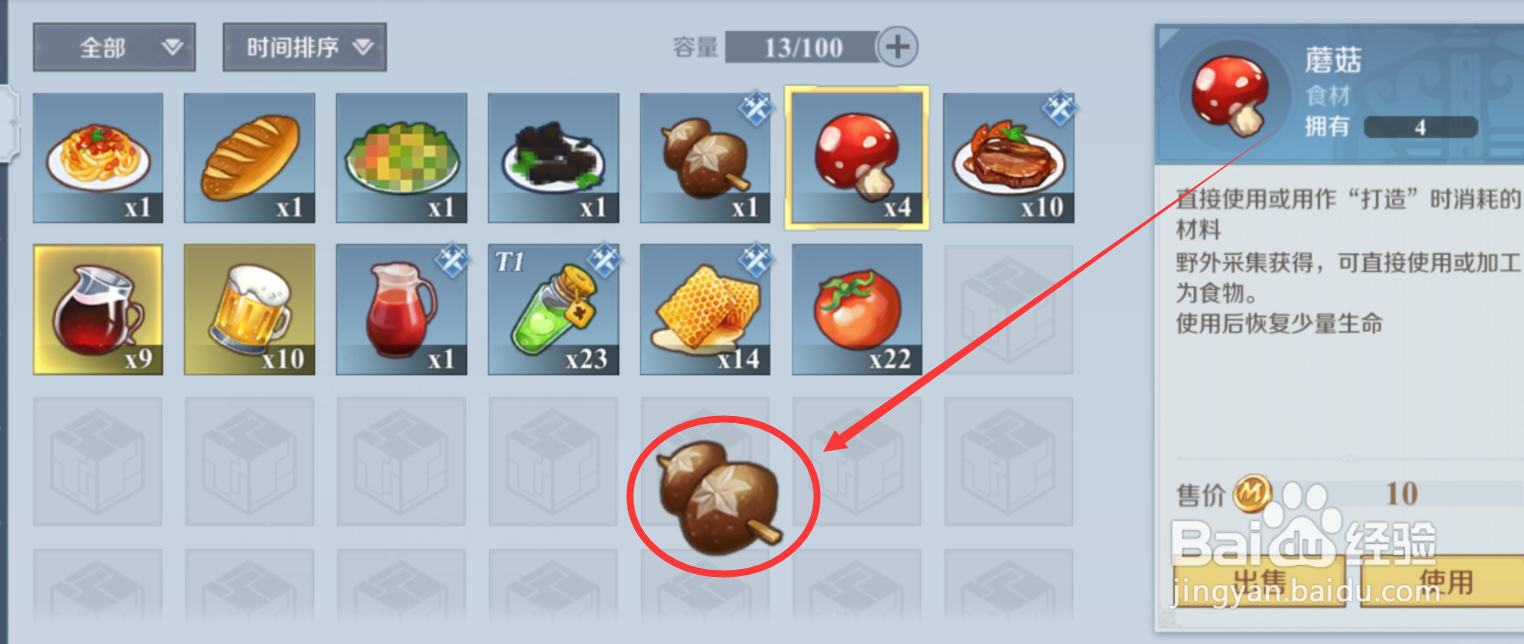This screenshot has height=644, width=1524.
Task: Select the green potion bottle x23
Action: 553,310
